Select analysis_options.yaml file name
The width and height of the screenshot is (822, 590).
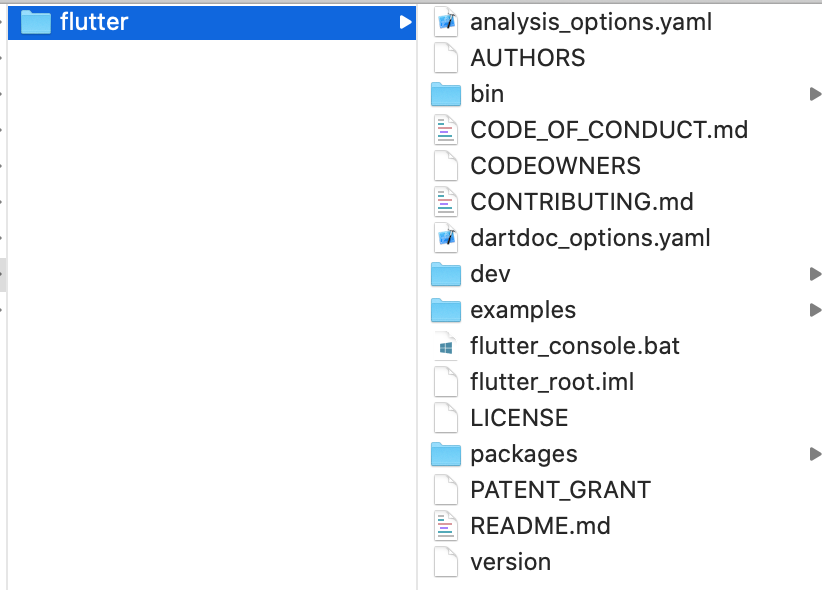point(591,23)
